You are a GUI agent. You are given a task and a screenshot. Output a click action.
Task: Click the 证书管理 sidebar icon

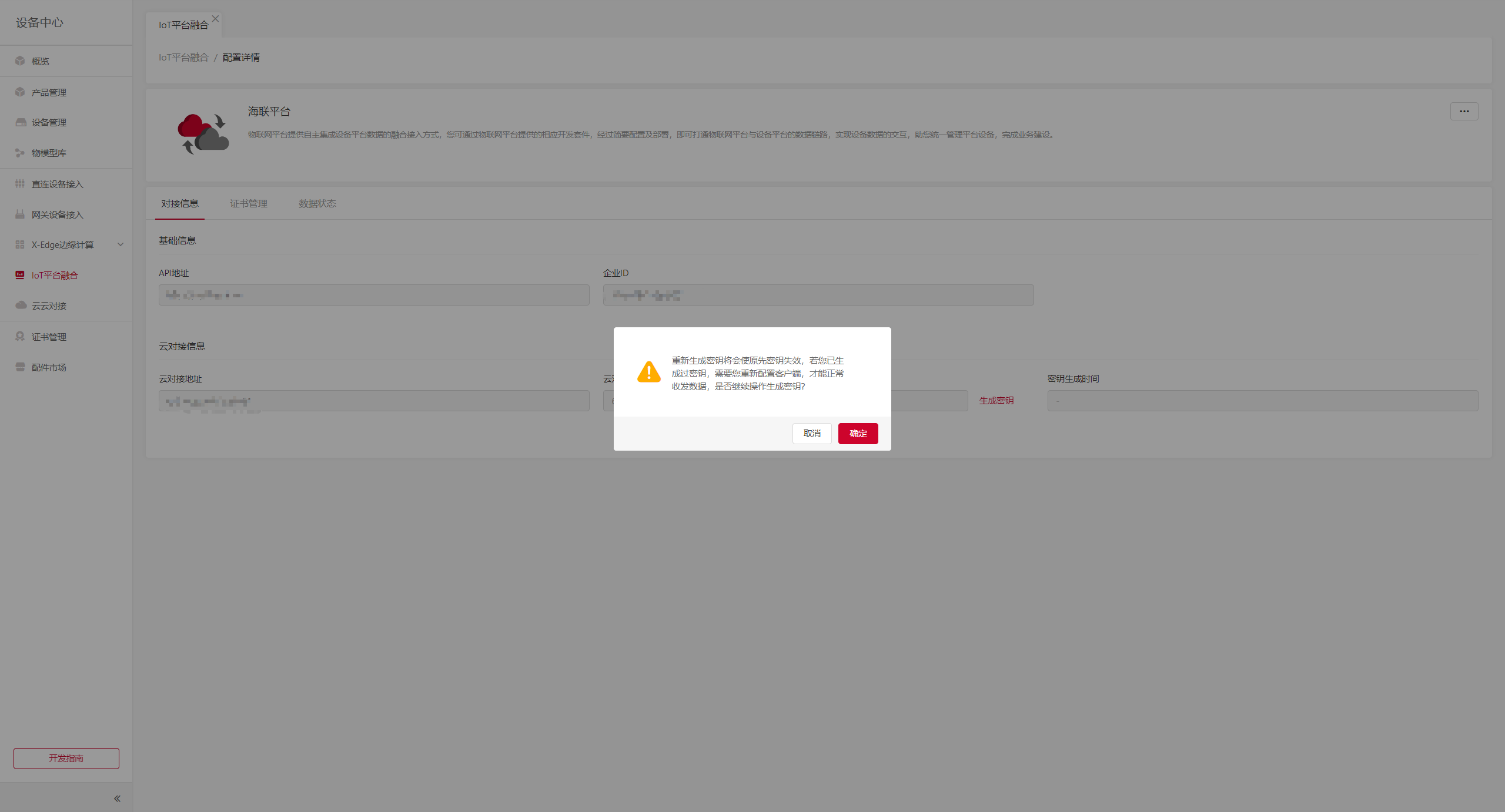click(20, 337)
